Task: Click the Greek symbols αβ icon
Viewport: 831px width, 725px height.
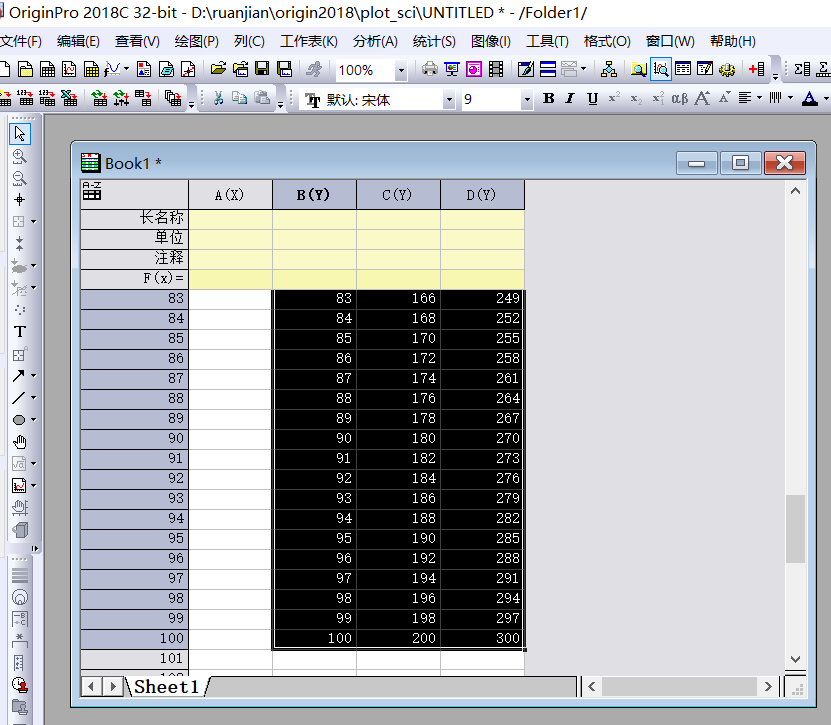Action: pos(679,99)
